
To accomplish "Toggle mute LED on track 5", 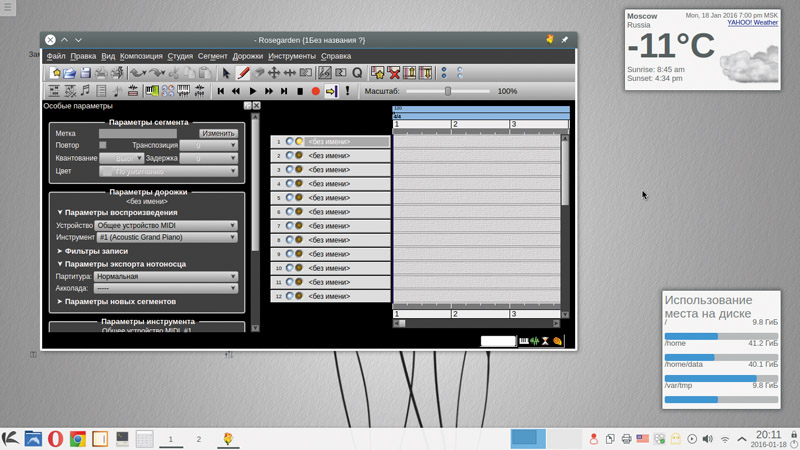I will [x=289, y=197].
